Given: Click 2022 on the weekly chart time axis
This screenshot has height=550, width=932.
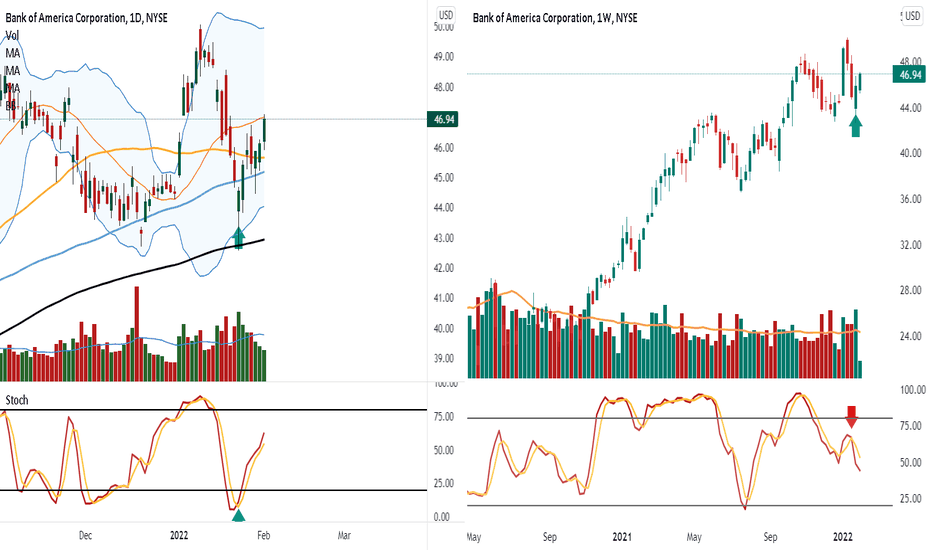Looking at the screenshot, I should [843, 537].
